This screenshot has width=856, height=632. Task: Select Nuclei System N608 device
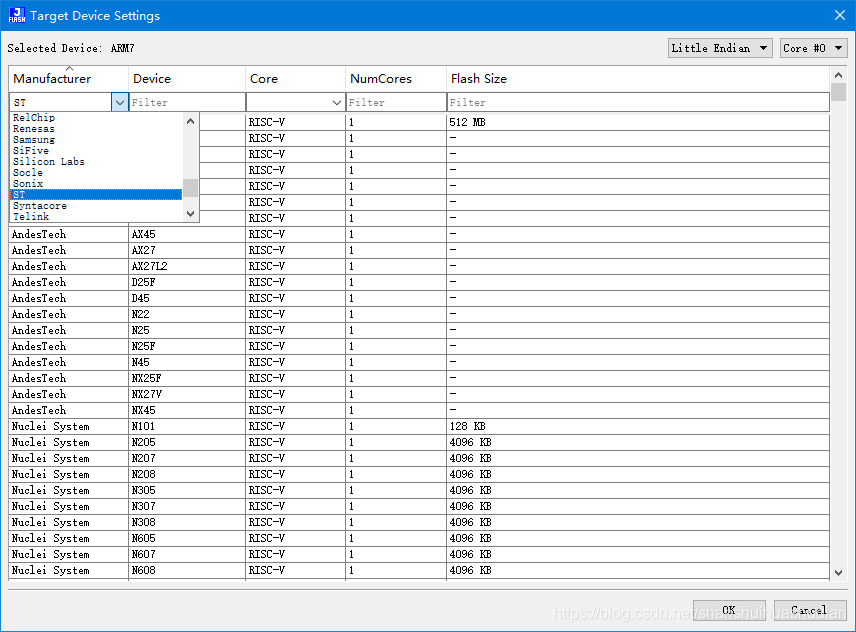419,570
